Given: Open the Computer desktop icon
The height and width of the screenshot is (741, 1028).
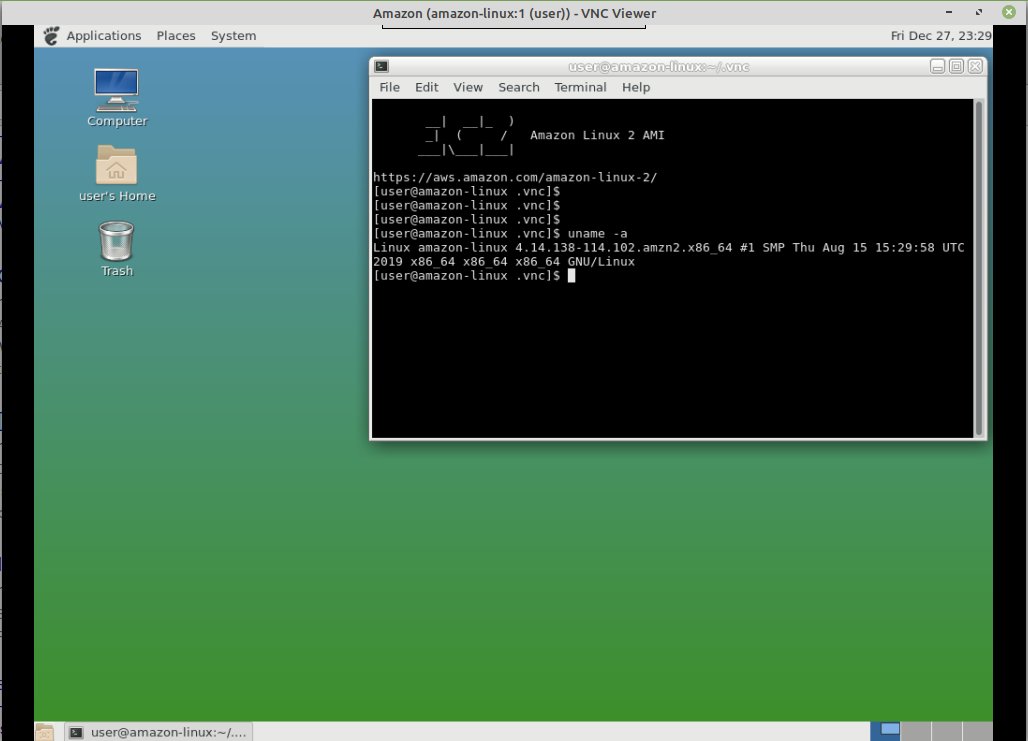Looking at the screenshot, I should pos(116,97).
